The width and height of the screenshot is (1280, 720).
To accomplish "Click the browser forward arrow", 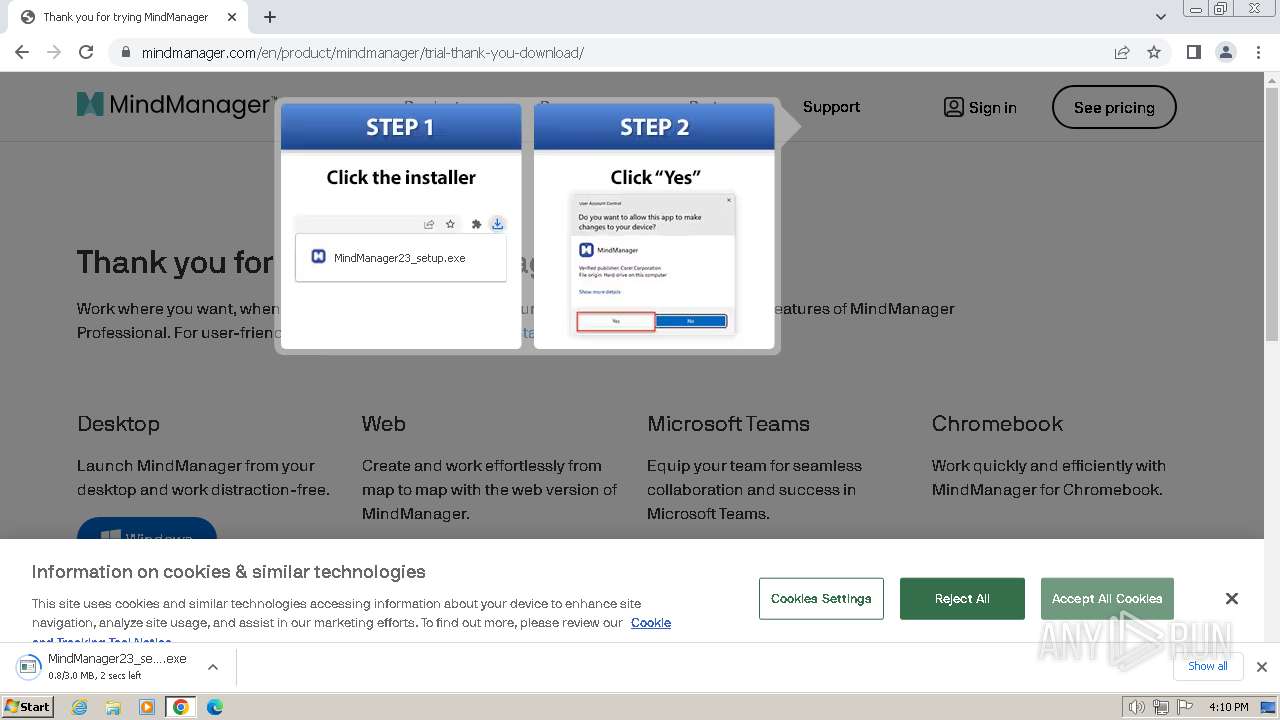I will click(x=54, y=52).
